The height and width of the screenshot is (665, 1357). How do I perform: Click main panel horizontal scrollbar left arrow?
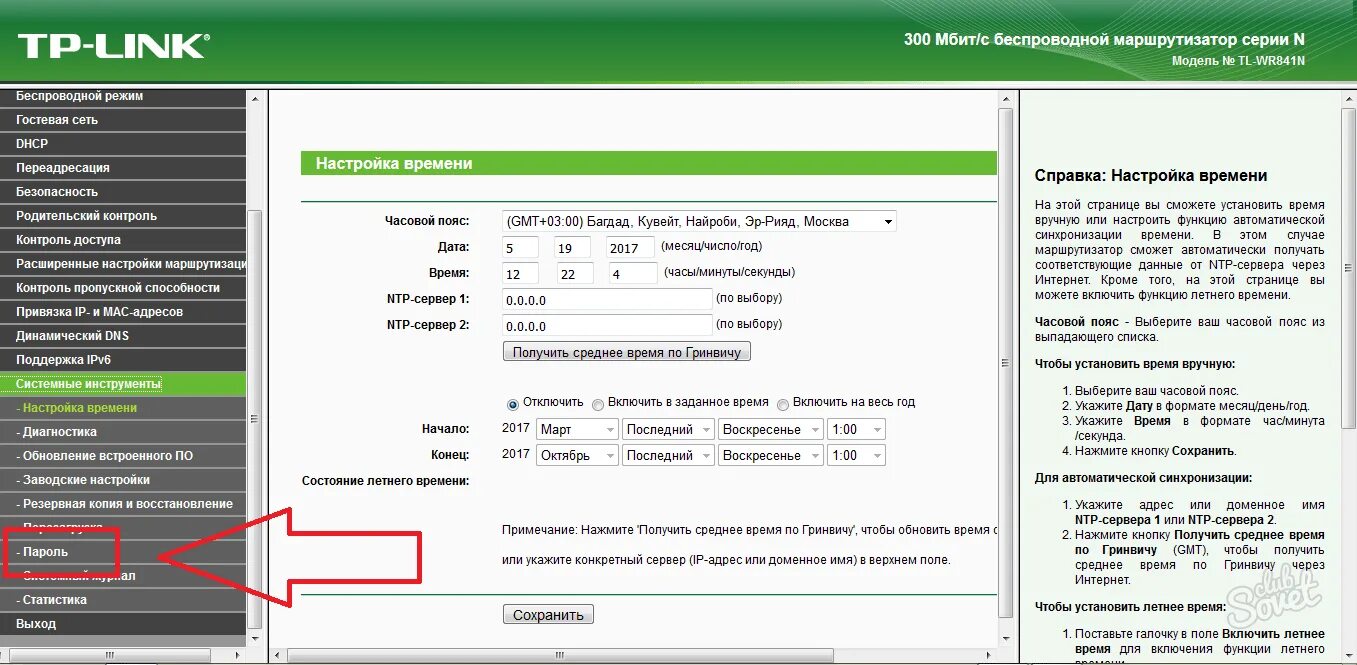click(x=276, y=656)
